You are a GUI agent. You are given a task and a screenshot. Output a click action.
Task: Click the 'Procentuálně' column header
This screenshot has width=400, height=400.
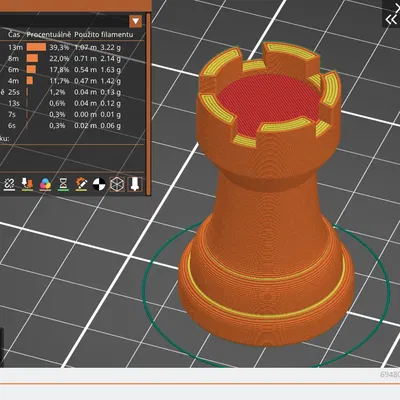coord(49,34)
